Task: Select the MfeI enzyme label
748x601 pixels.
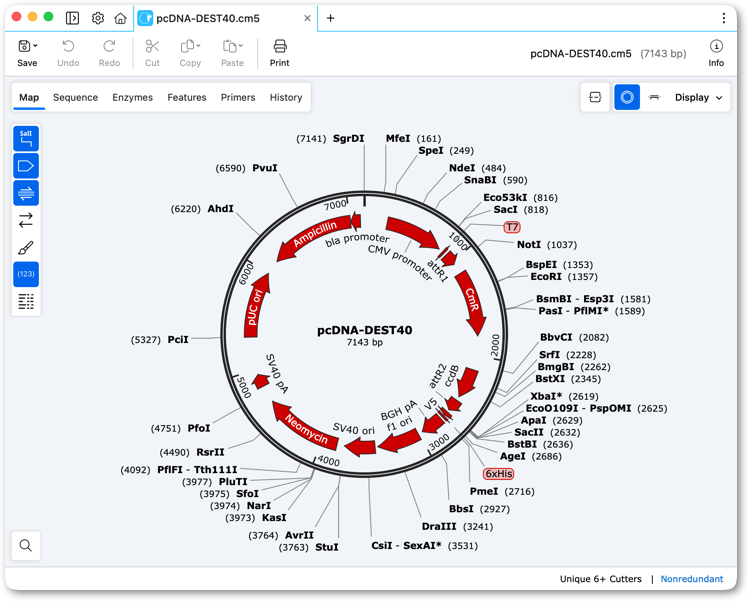Action: click(x=398, y=138)
